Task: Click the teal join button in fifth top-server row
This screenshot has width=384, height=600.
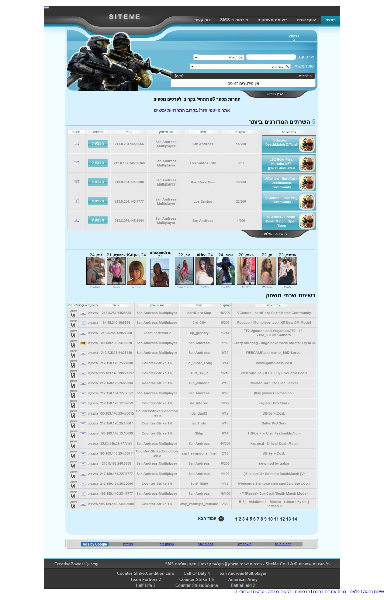Action: pyautogui.click(x=98, y=220)
